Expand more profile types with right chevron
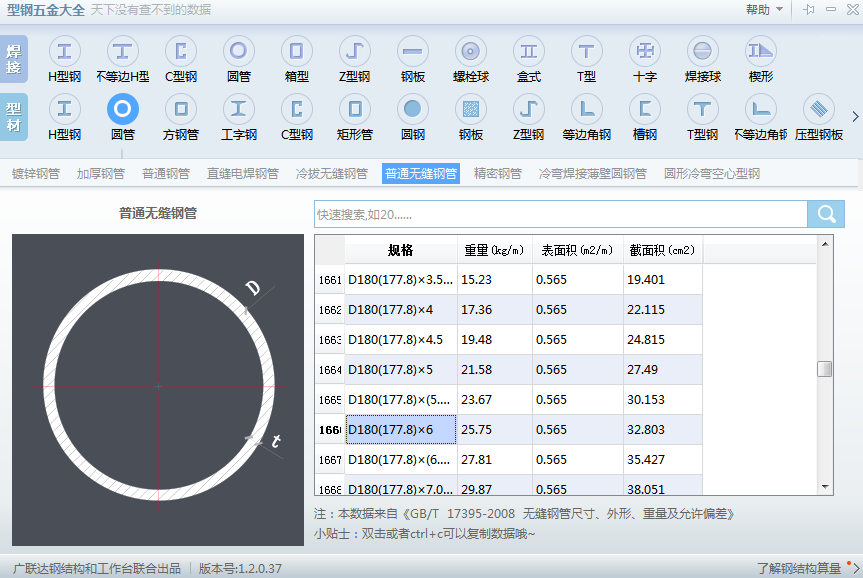The image size is (863, 578). click(855, 117)
